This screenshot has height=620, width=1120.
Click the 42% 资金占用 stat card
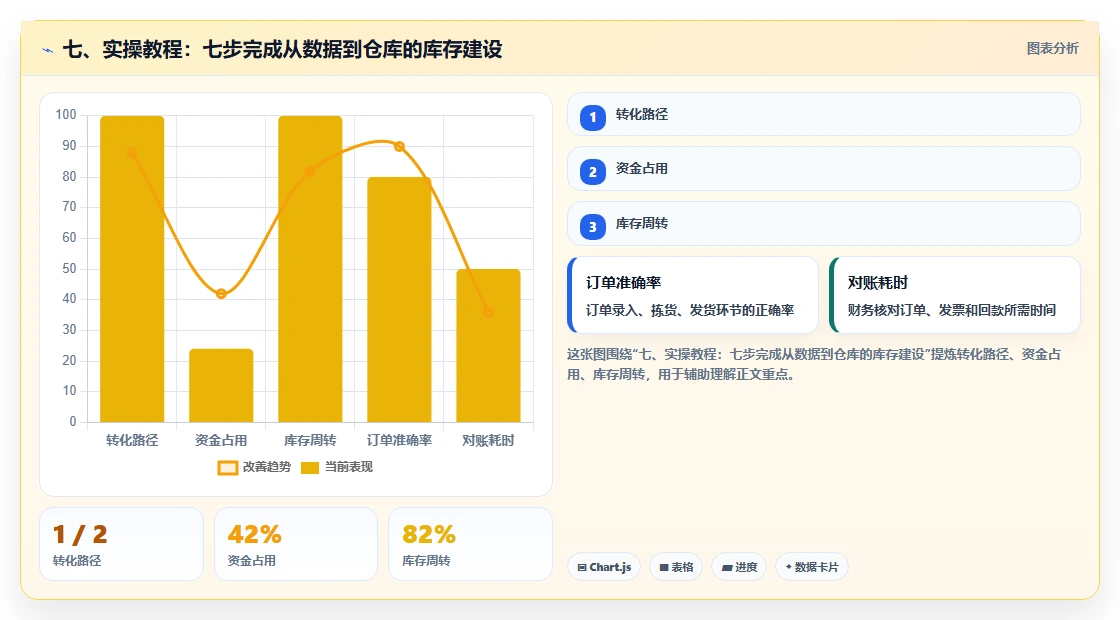click(x=296, y=544)
